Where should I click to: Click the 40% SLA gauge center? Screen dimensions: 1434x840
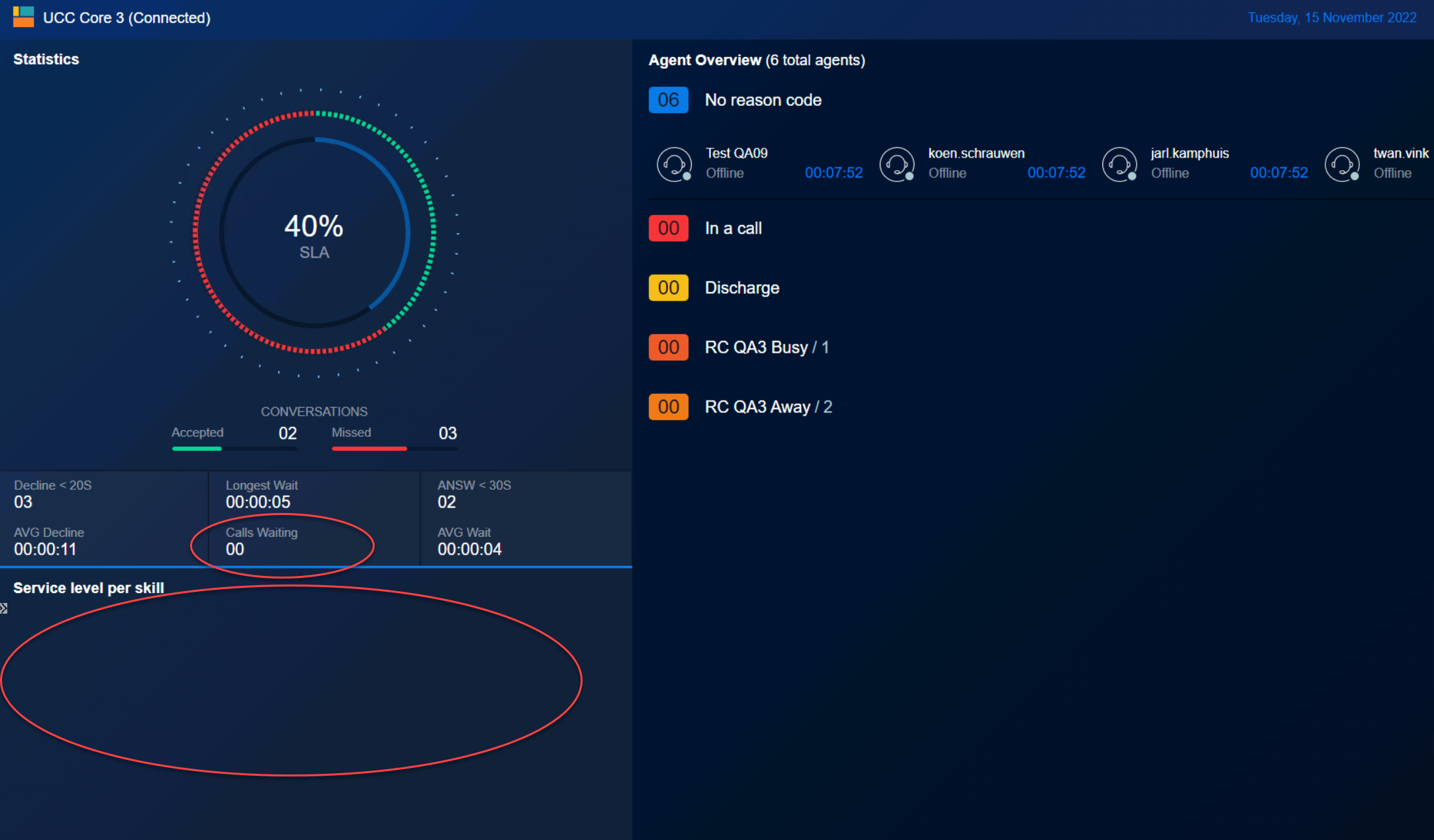pos(314,234)
